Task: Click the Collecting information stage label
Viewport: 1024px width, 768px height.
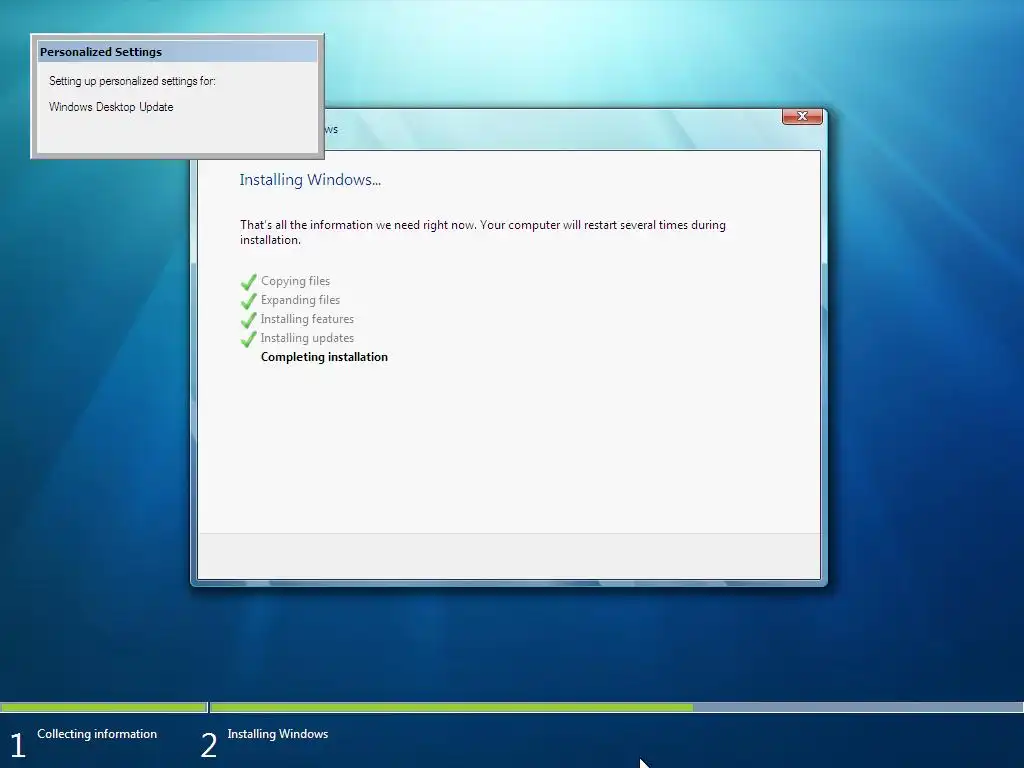Action: click(x=97, y=734)
